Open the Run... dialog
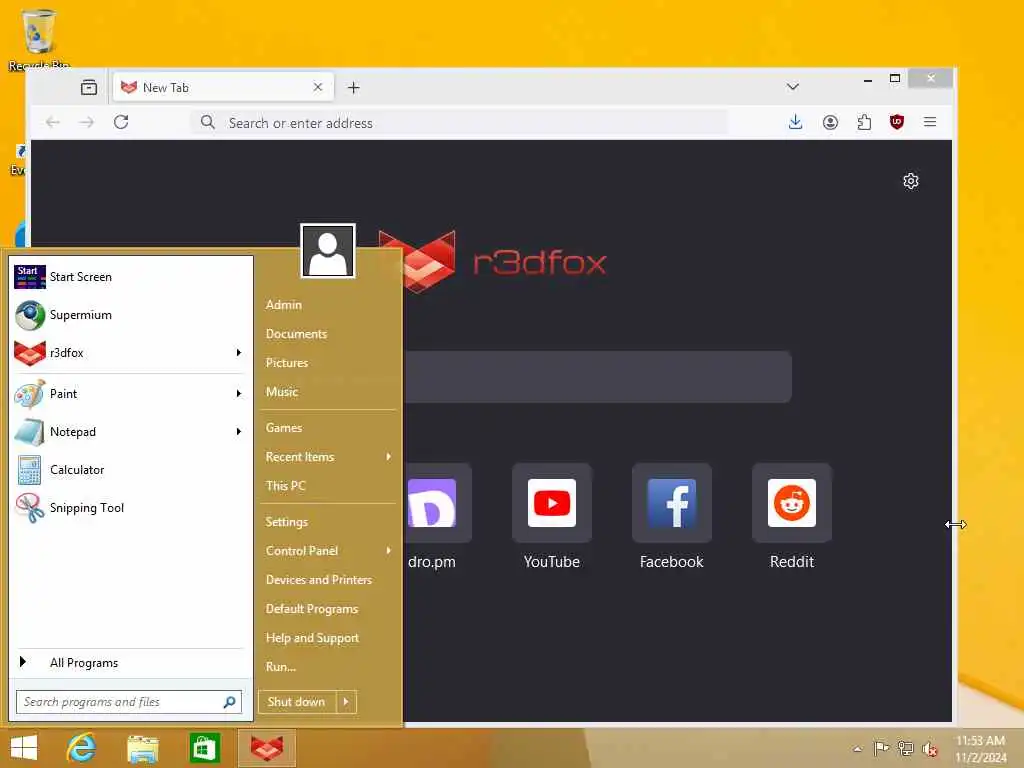This screenshot has width=1024, height=768. [x=281, y=667]
